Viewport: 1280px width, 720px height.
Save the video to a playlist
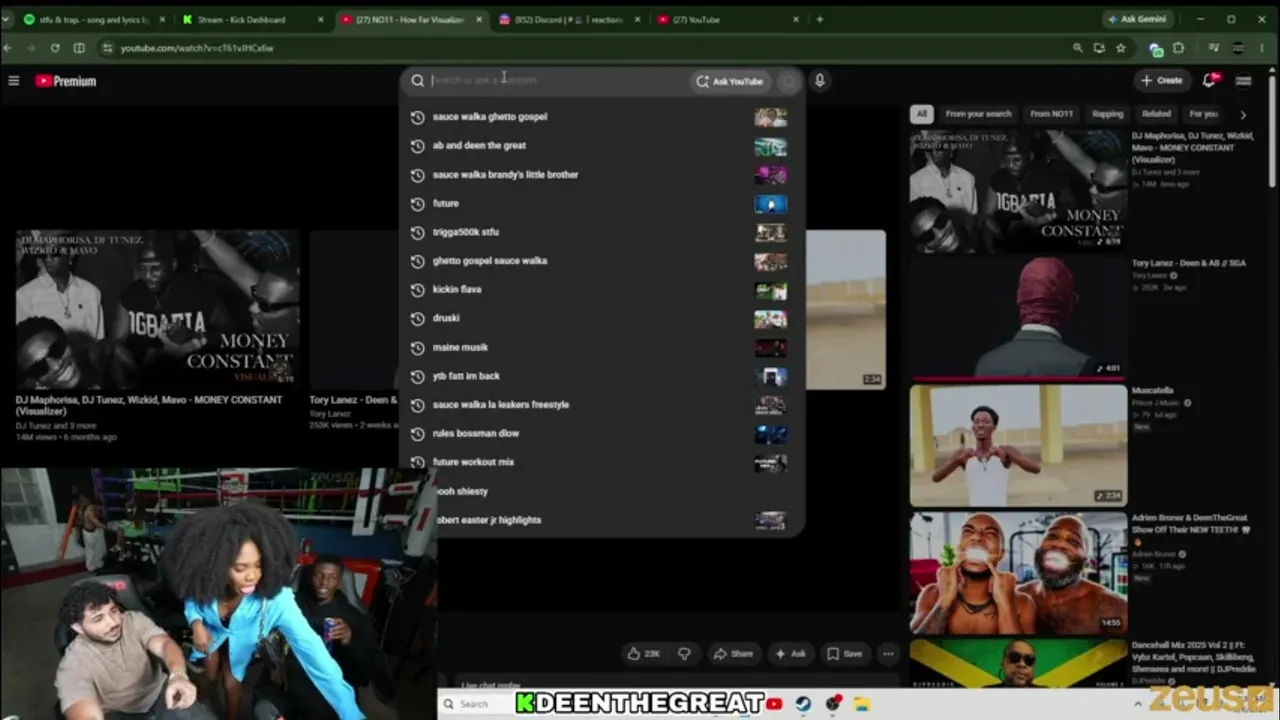tap(845, 654)
